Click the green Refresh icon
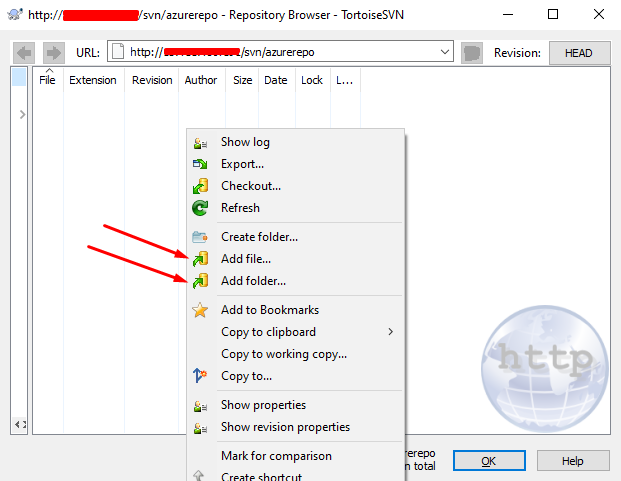This screenshot has width=621, height=481. pyautogui.click(x=200, y=208)
